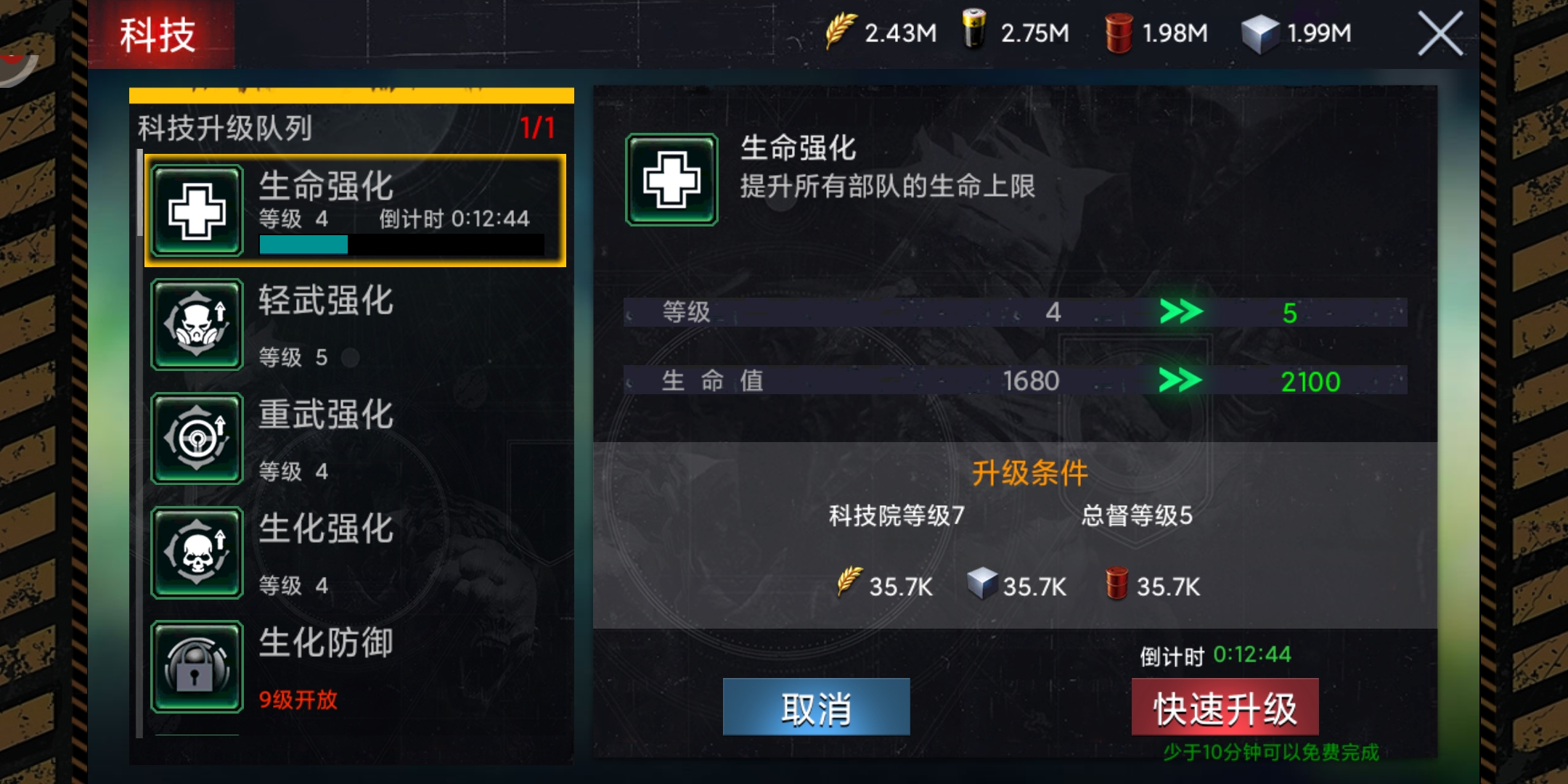Screen dimensions: 1568x784
Task: Click the wheat food resource icon in top bar
Action: coord(841,31)
